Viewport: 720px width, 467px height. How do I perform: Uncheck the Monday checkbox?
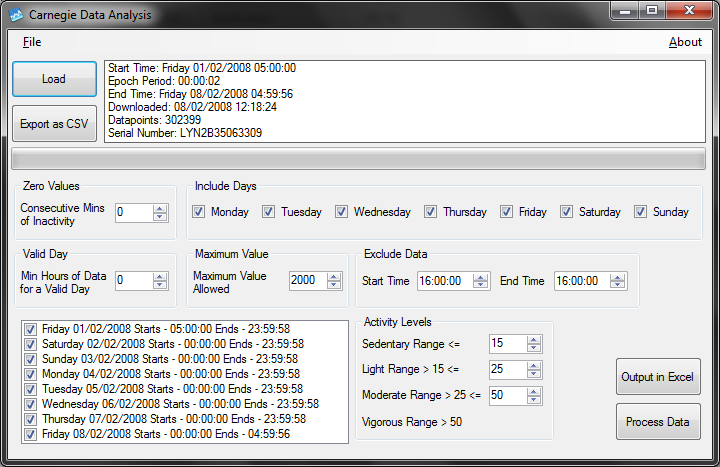(198, 212)
